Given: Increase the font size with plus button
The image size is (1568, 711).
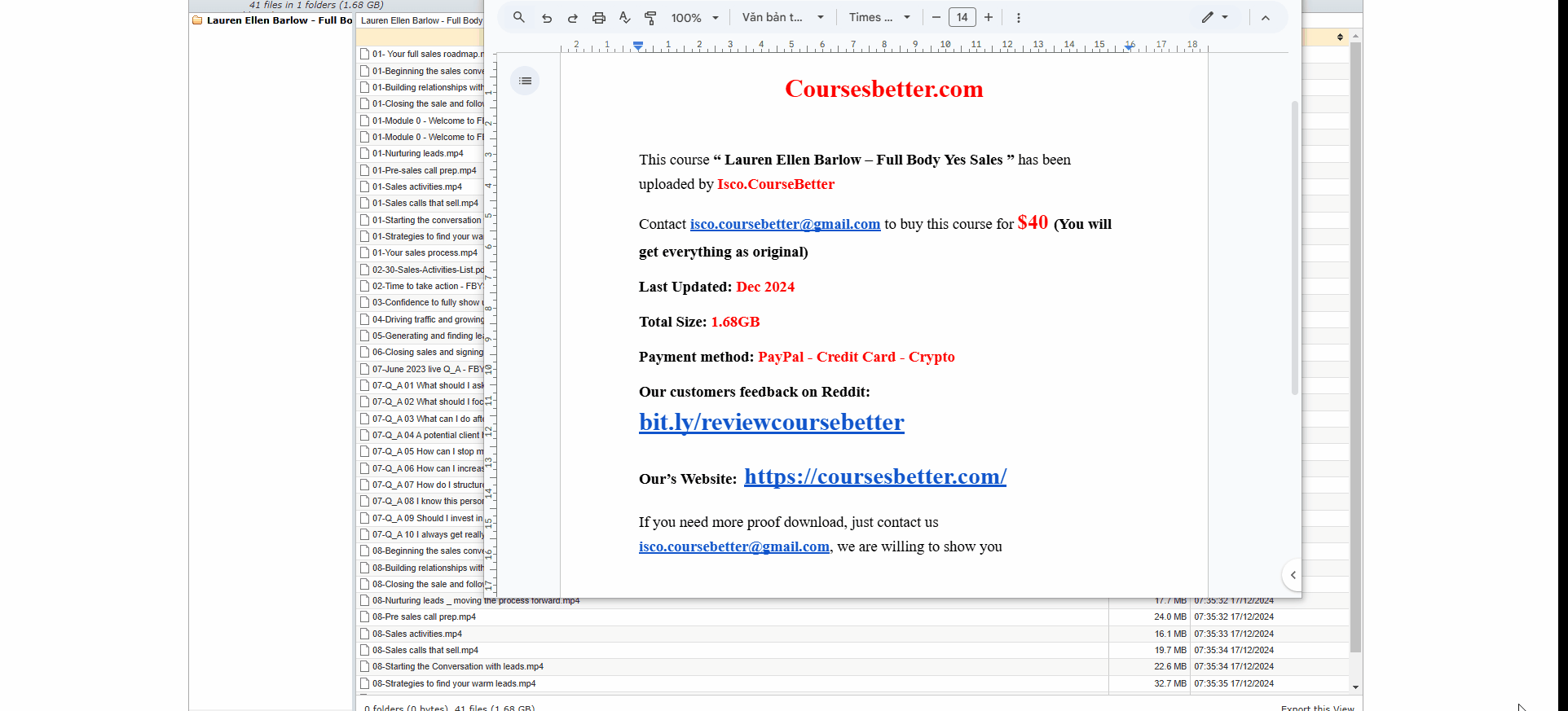Looking at the screenshot, I should point(989,18).
